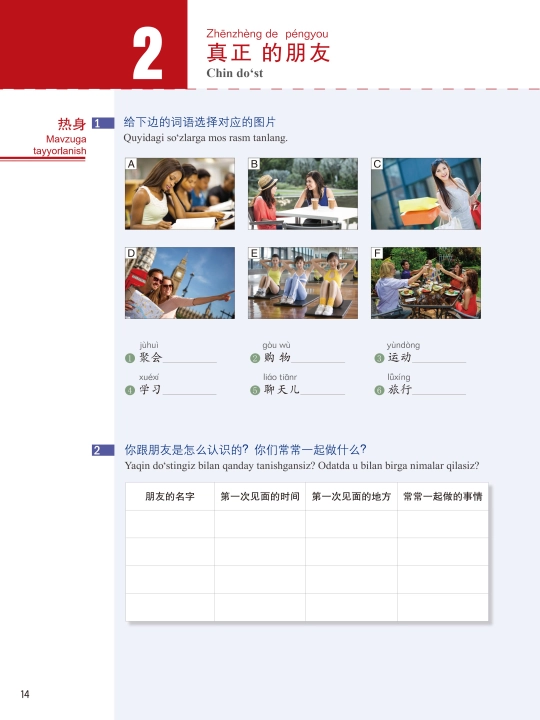Image resolution: width=540 pixels, height=720 pixels.
Task: Click the word 购物
Action: coord(277,358)
